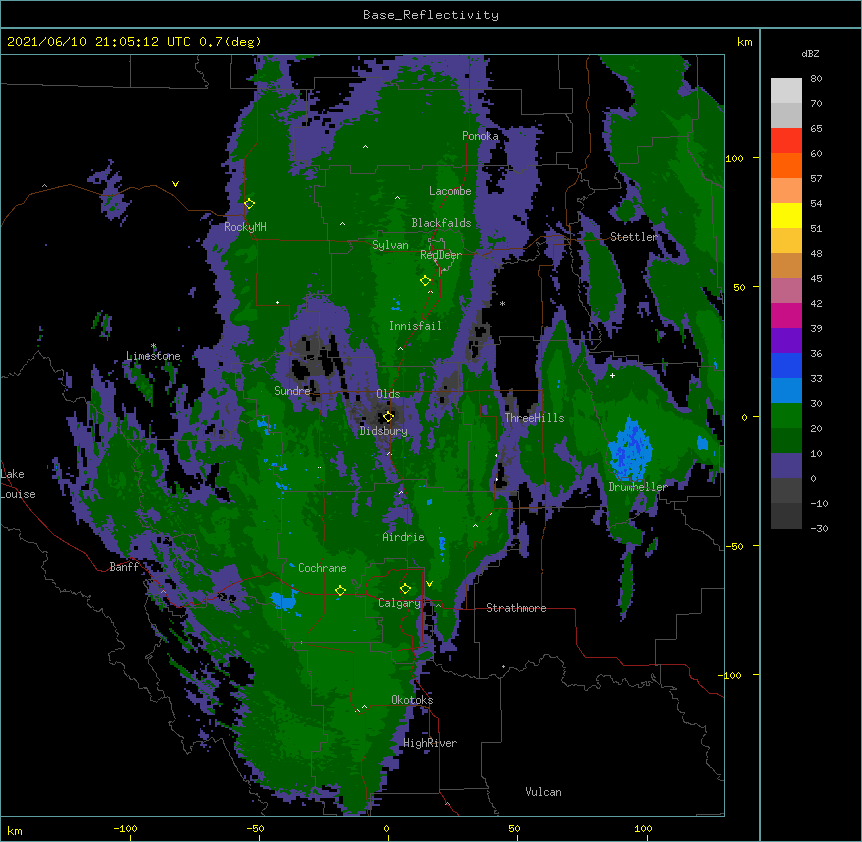Click the 80 value at the legend top
Screen dimensions: 862x842
816,79
